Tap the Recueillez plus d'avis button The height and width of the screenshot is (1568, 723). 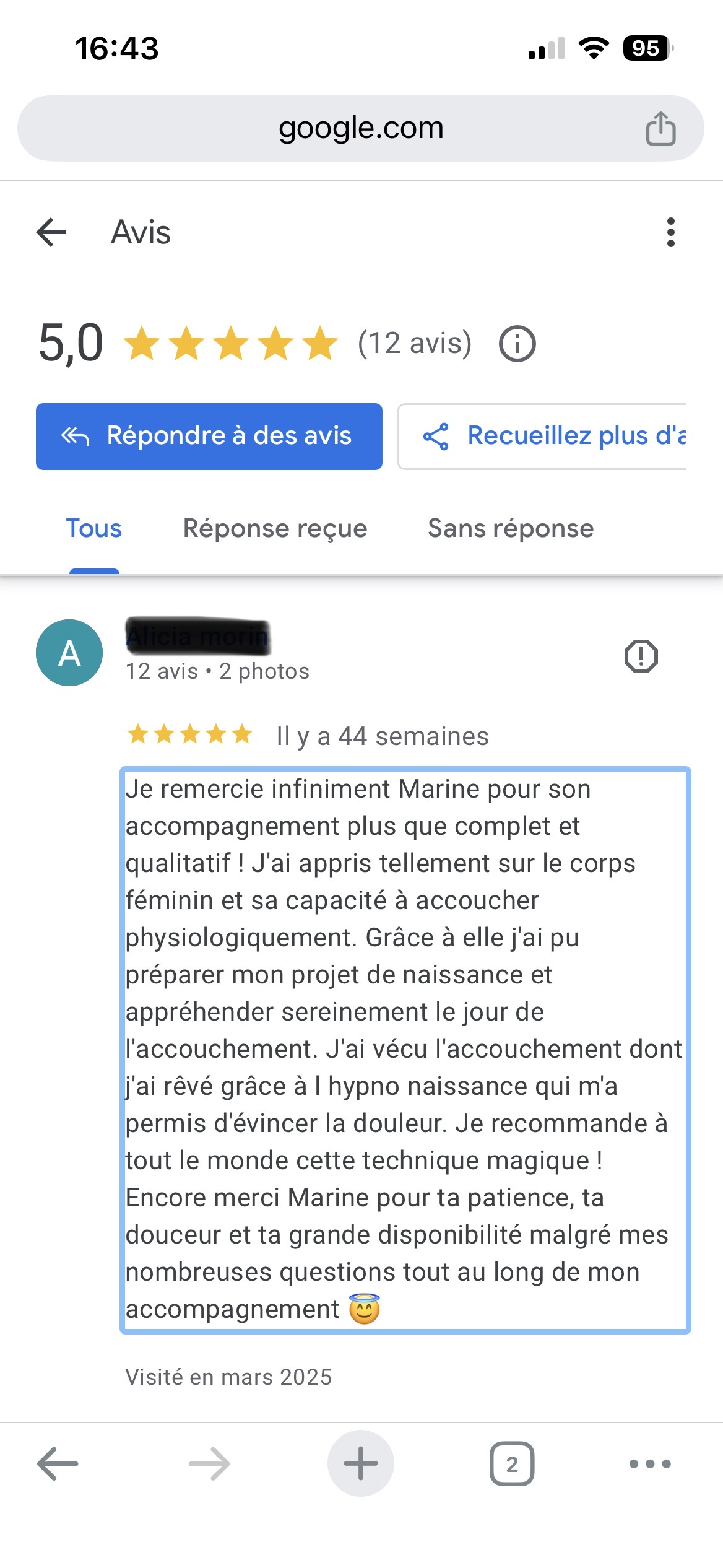(x=542, y=437)
